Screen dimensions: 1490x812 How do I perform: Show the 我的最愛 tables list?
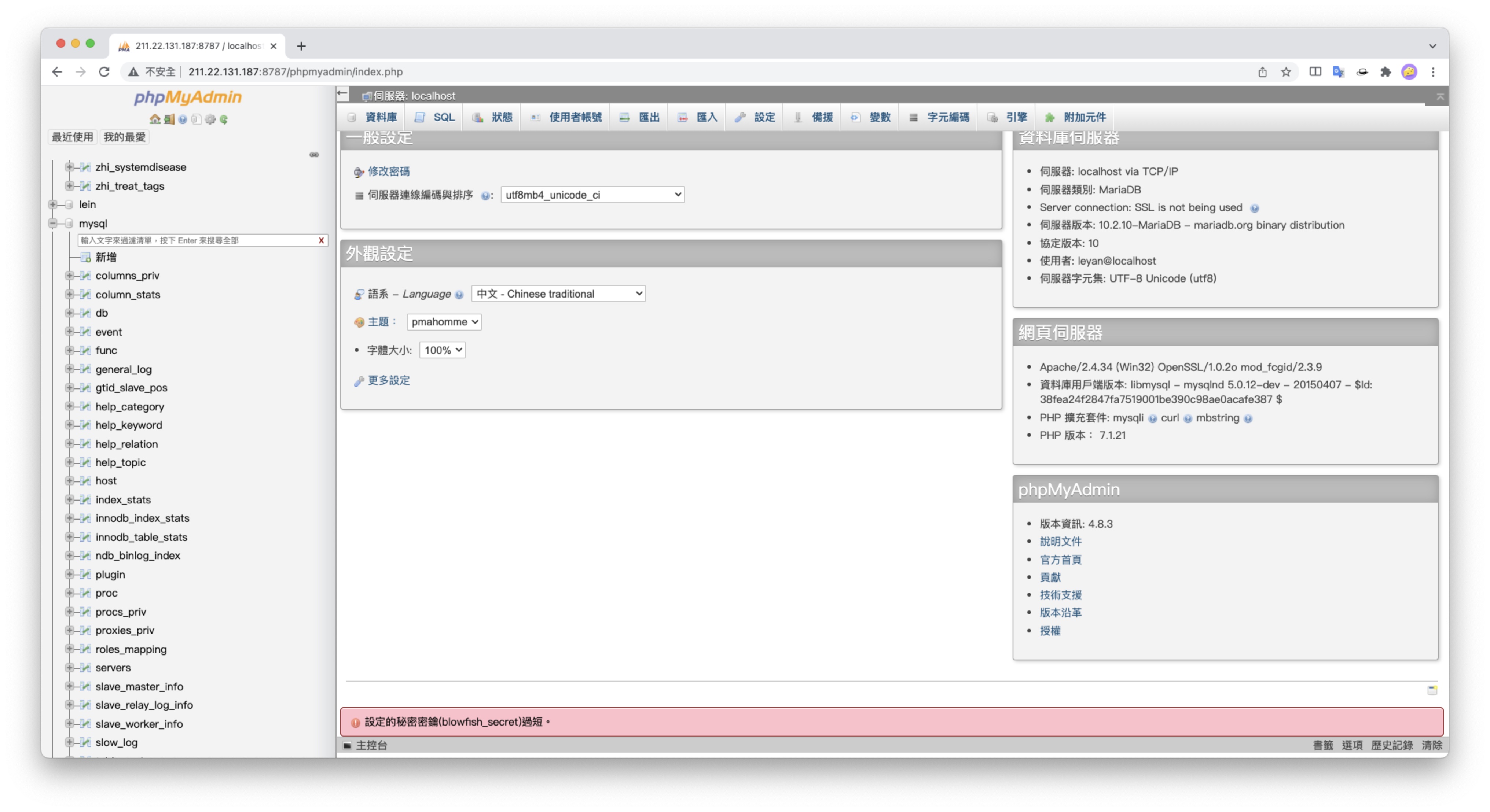124,137
